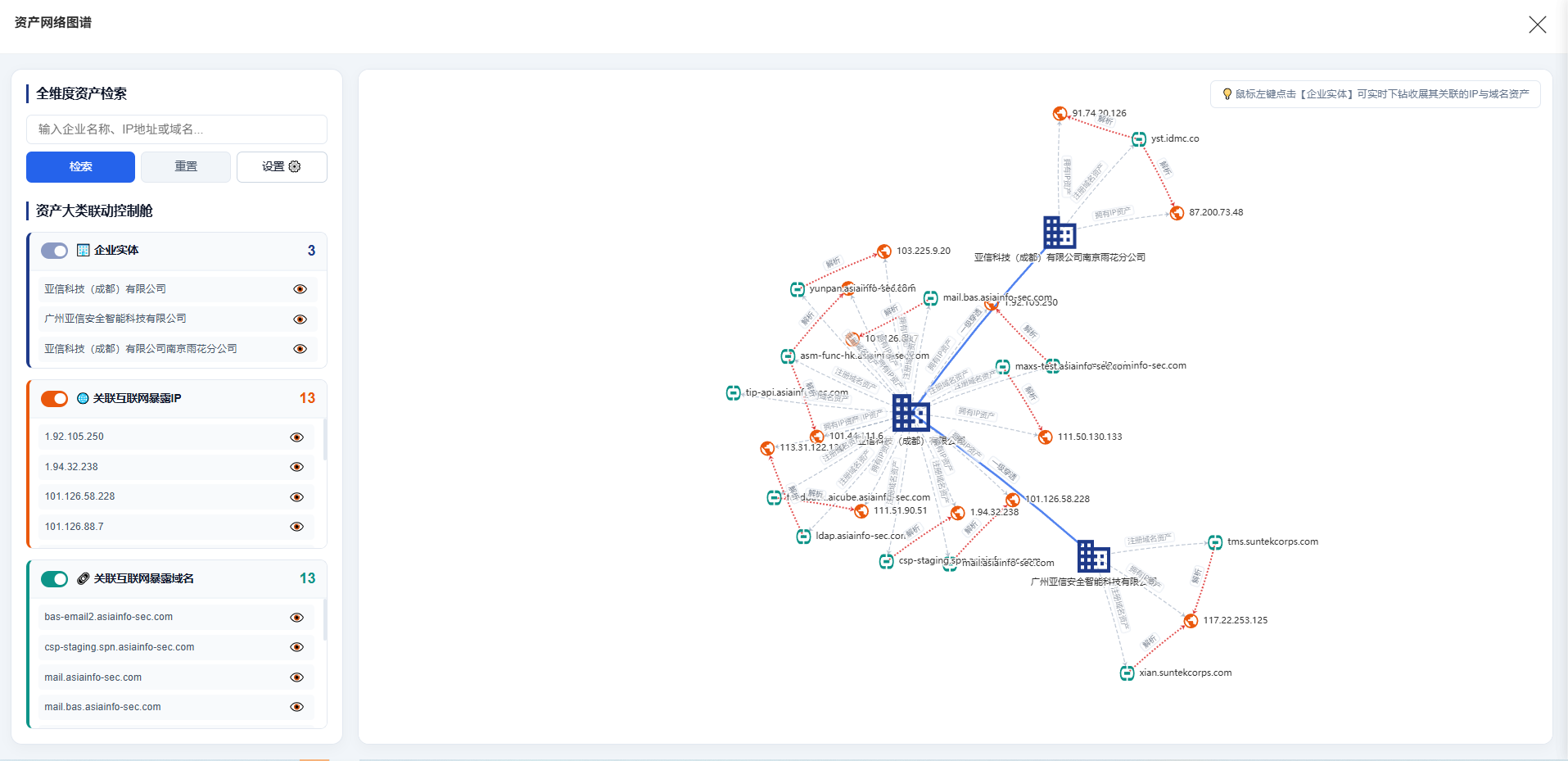Toggle visibility of 广州亚信安全智能科技有限公司
The image size is (1568, 761).
(x=300, y=319)
